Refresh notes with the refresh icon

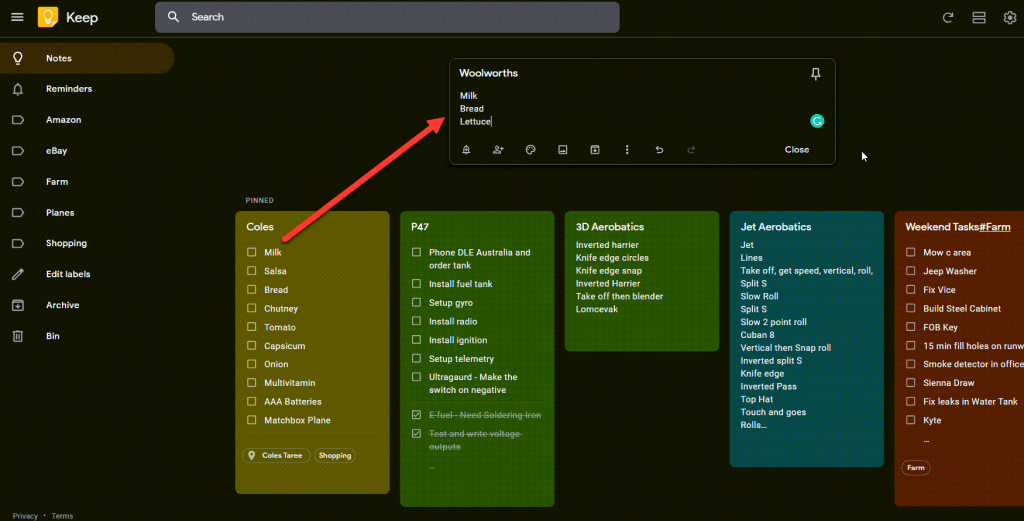point(948,18)
